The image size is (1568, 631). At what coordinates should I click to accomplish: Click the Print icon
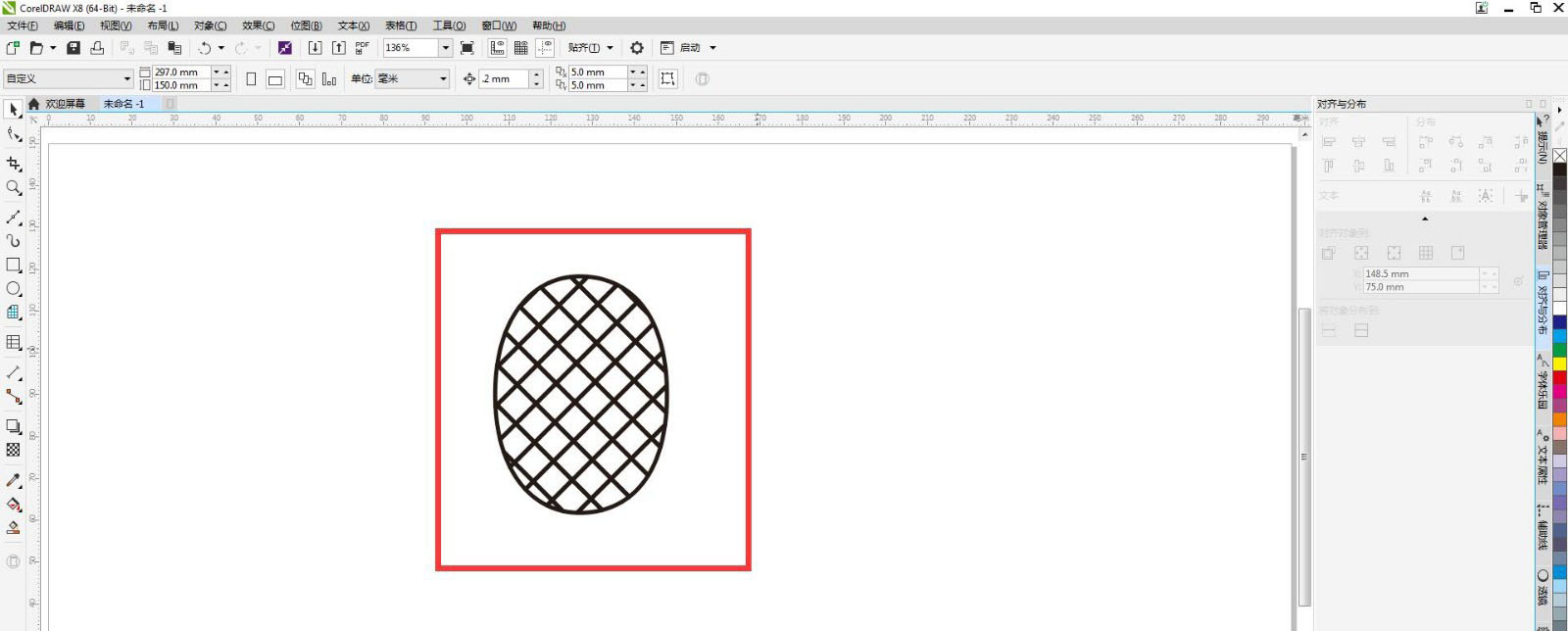tap(97, 47)
